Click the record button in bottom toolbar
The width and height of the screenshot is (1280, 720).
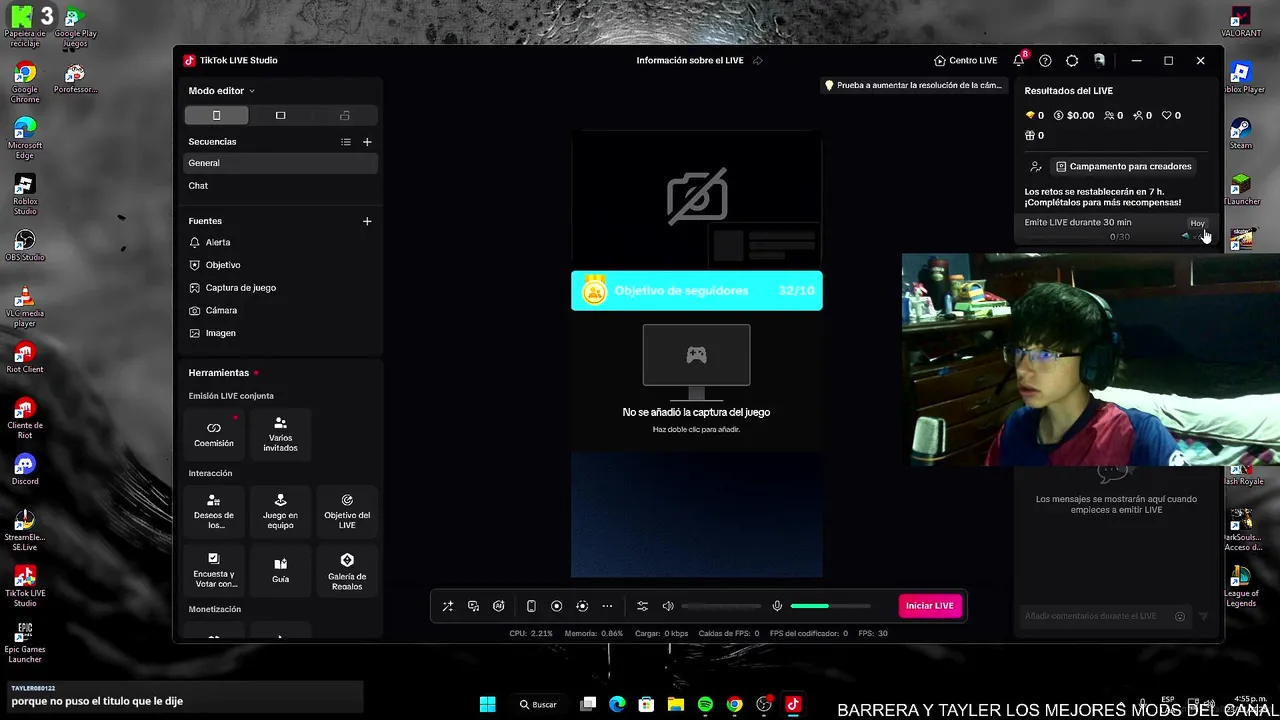(x=557, y=606)
